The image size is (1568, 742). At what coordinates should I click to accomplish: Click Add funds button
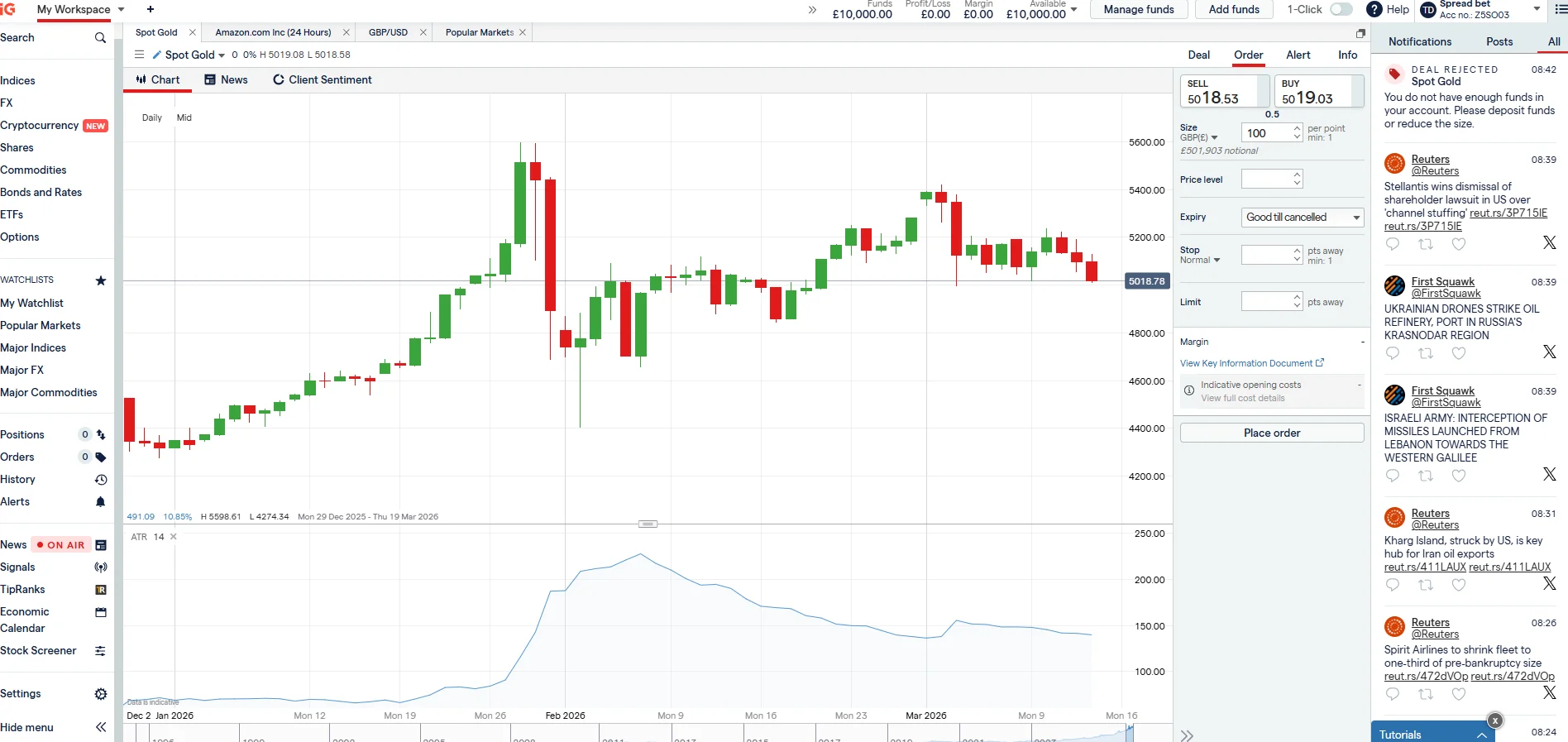(1234, 9)
